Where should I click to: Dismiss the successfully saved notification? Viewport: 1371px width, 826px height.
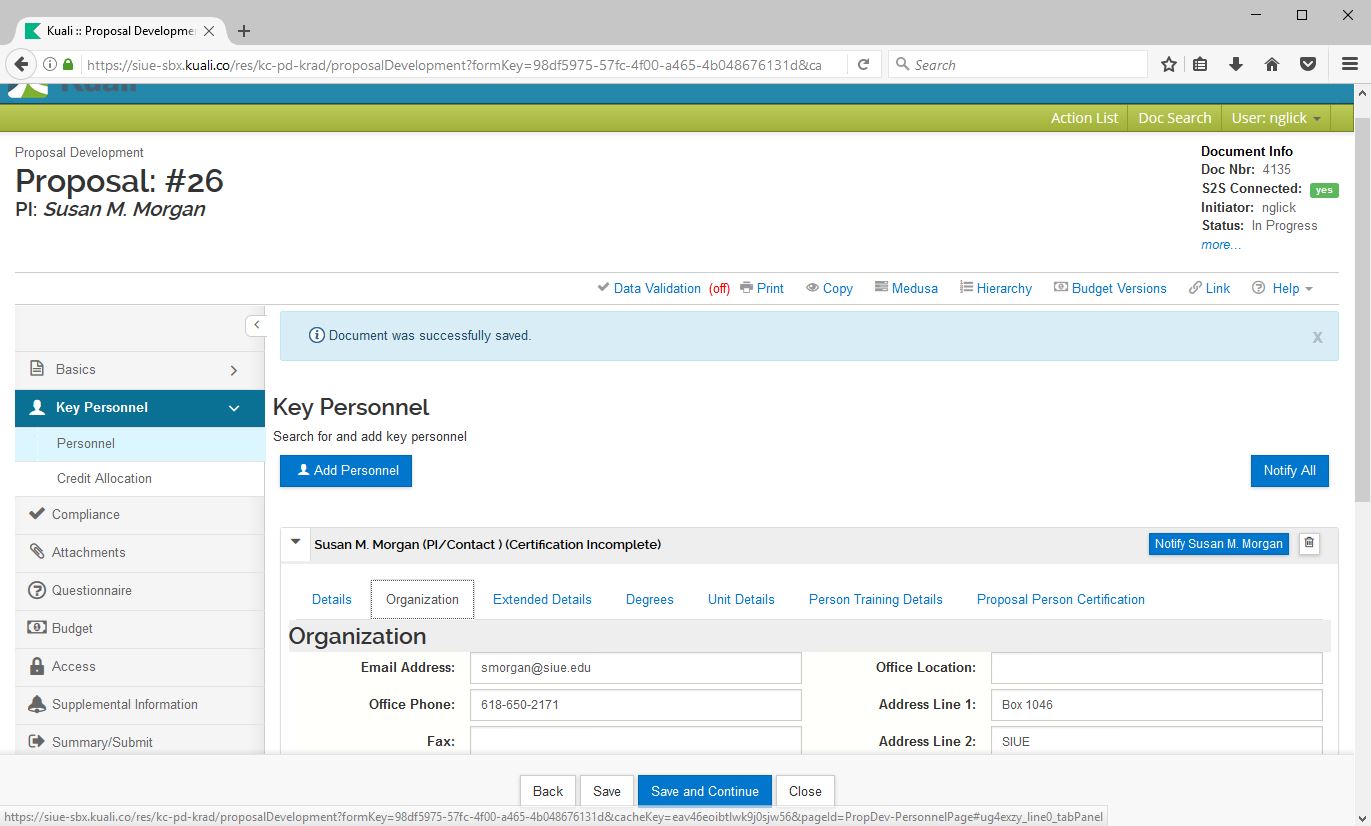[x=1317, y=338]
